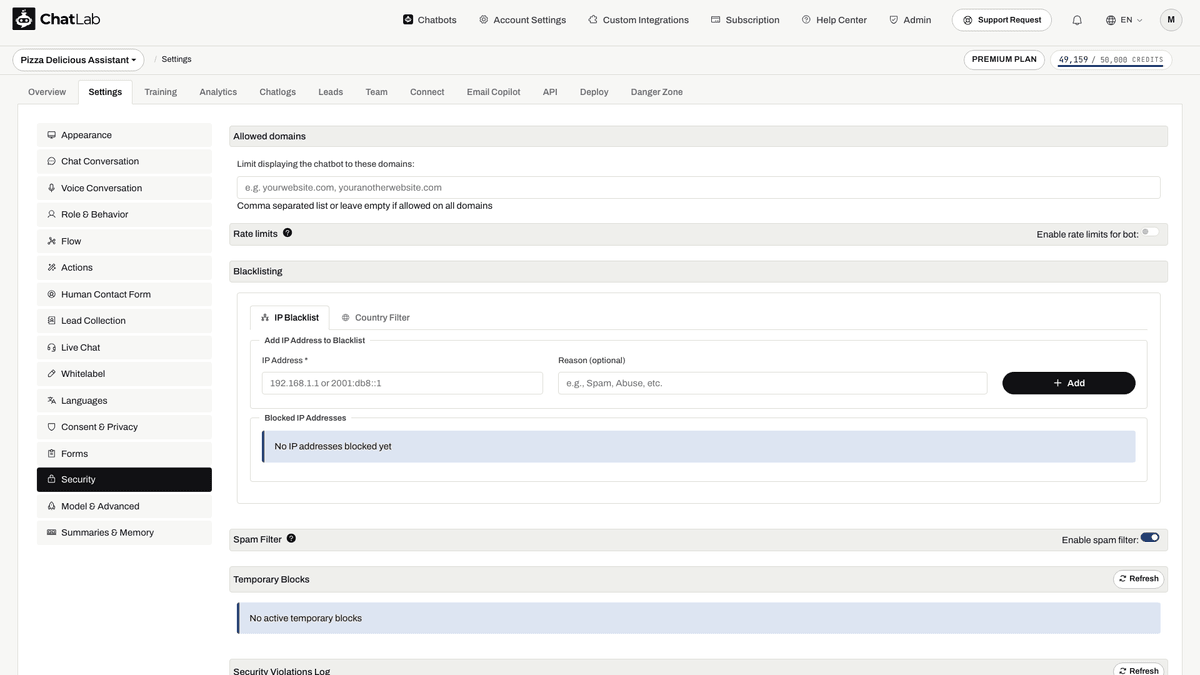The image size is (1200, 675).
Task: Open Summaries & Memory settings
Action: (124, 532)
